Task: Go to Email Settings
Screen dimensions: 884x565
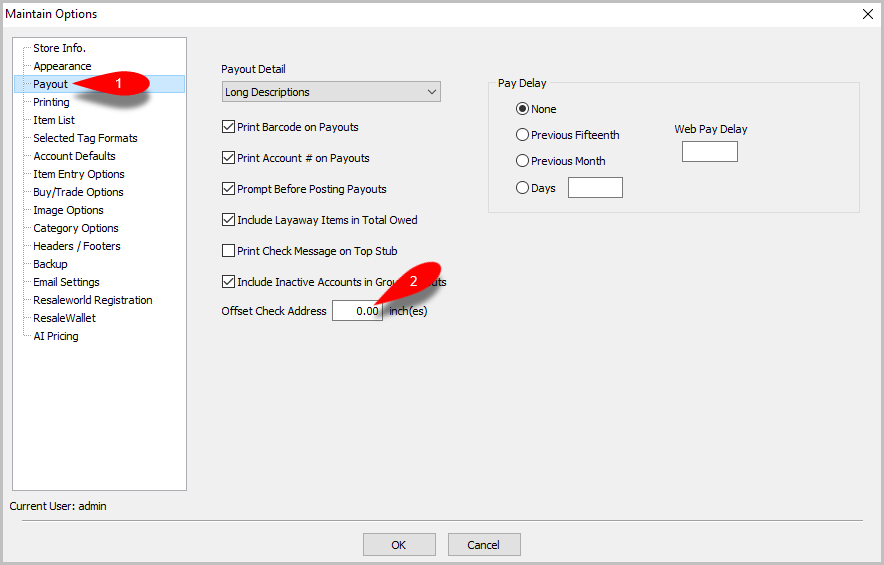Action: 67,282
